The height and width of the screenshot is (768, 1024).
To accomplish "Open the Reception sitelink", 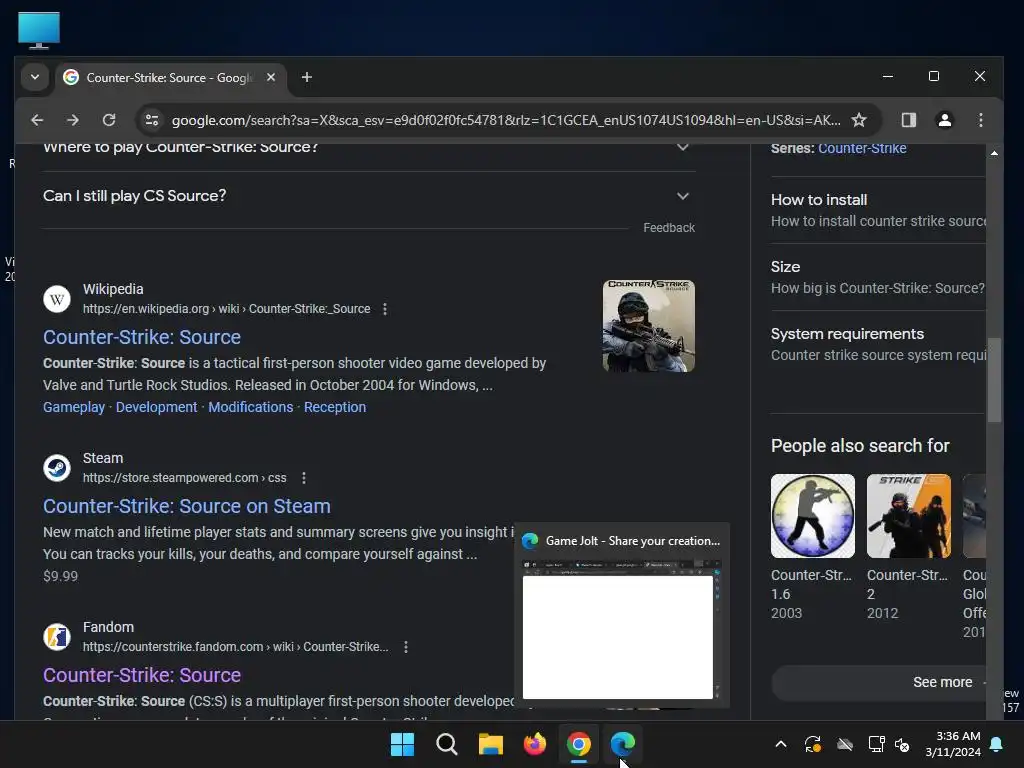I will 334,407.
